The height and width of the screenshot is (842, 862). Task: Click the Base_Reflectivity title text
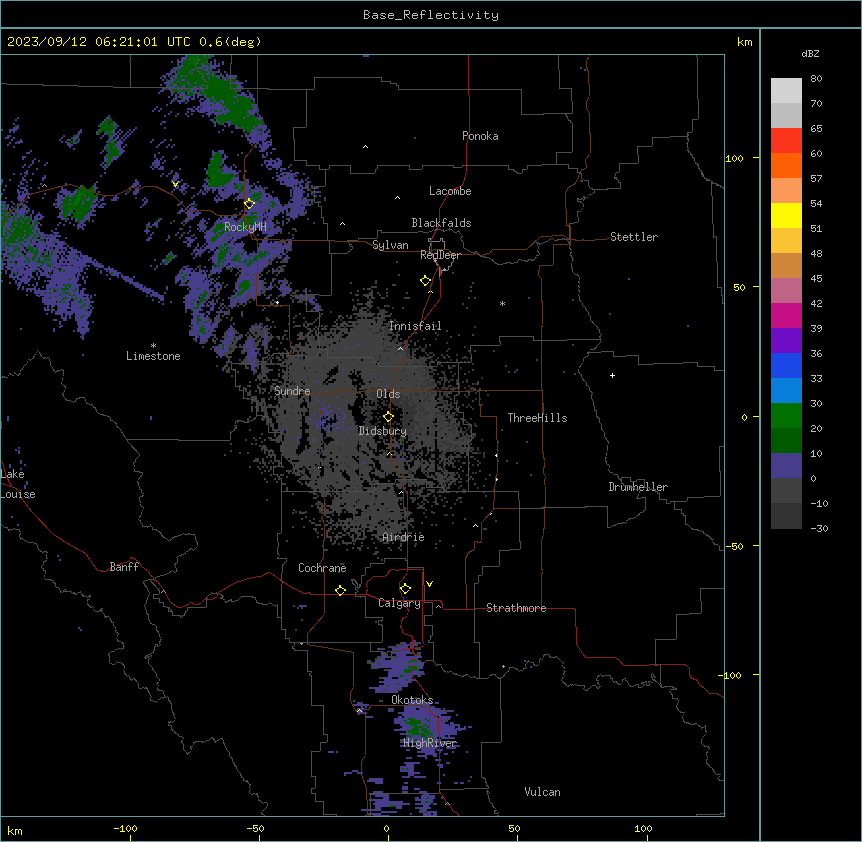[x=431, y=15]
